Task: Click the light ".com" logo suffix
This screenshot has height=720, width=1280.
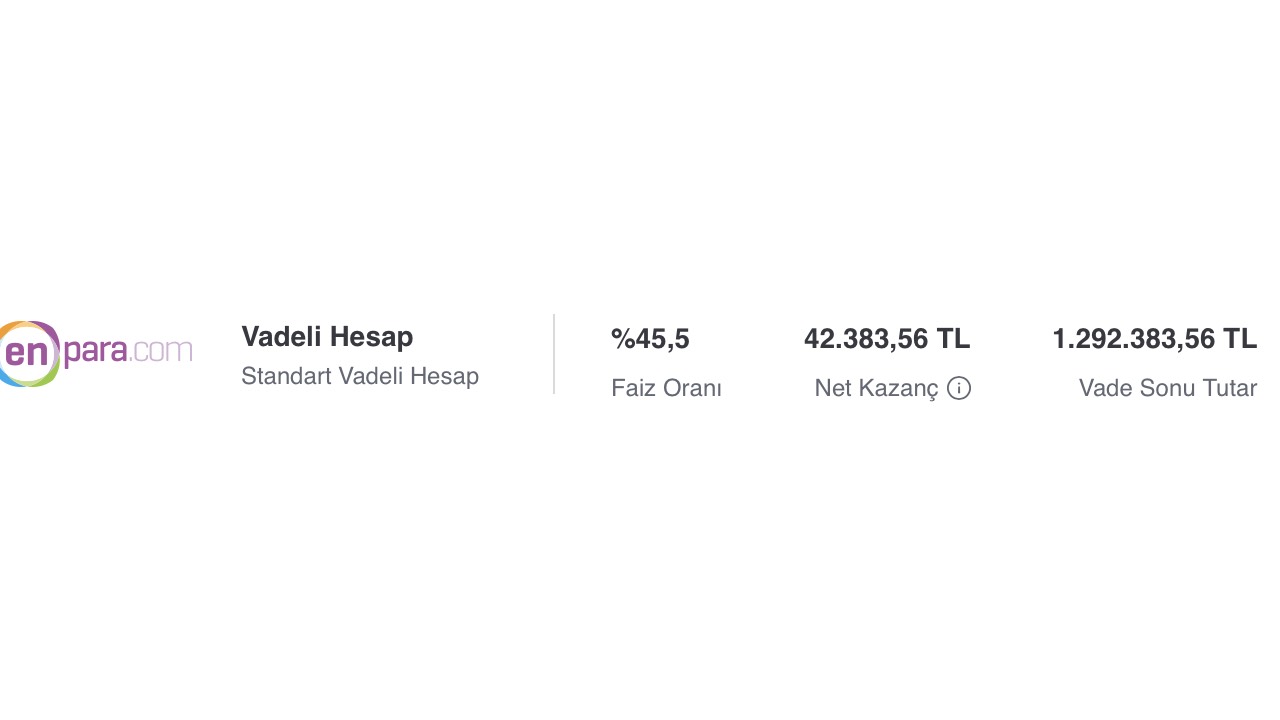Action: tap(161, 350)
